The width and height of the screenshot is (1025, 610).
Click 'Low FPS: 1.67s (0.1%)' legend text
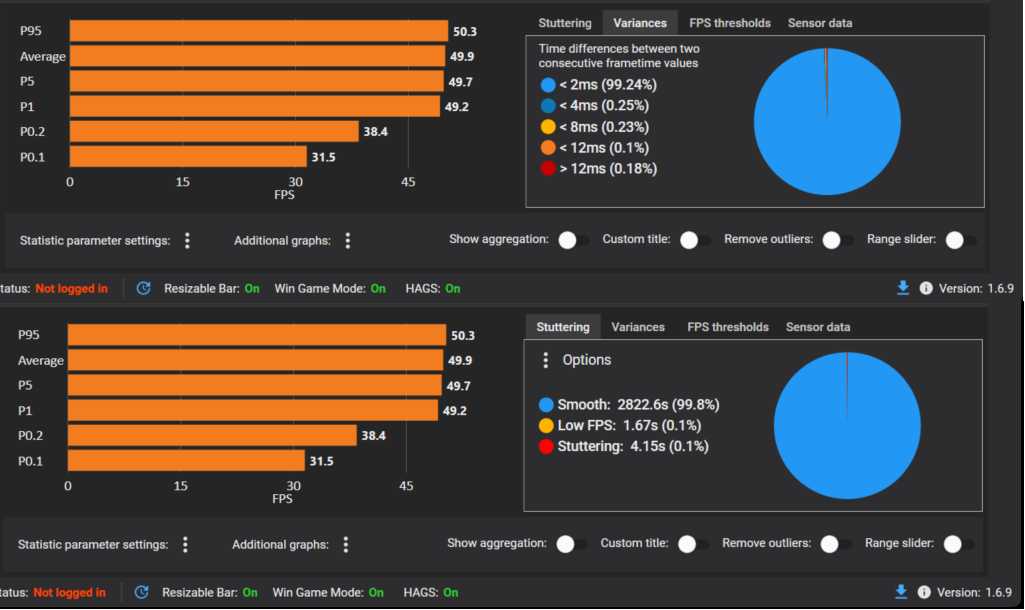tap(629, 426)
